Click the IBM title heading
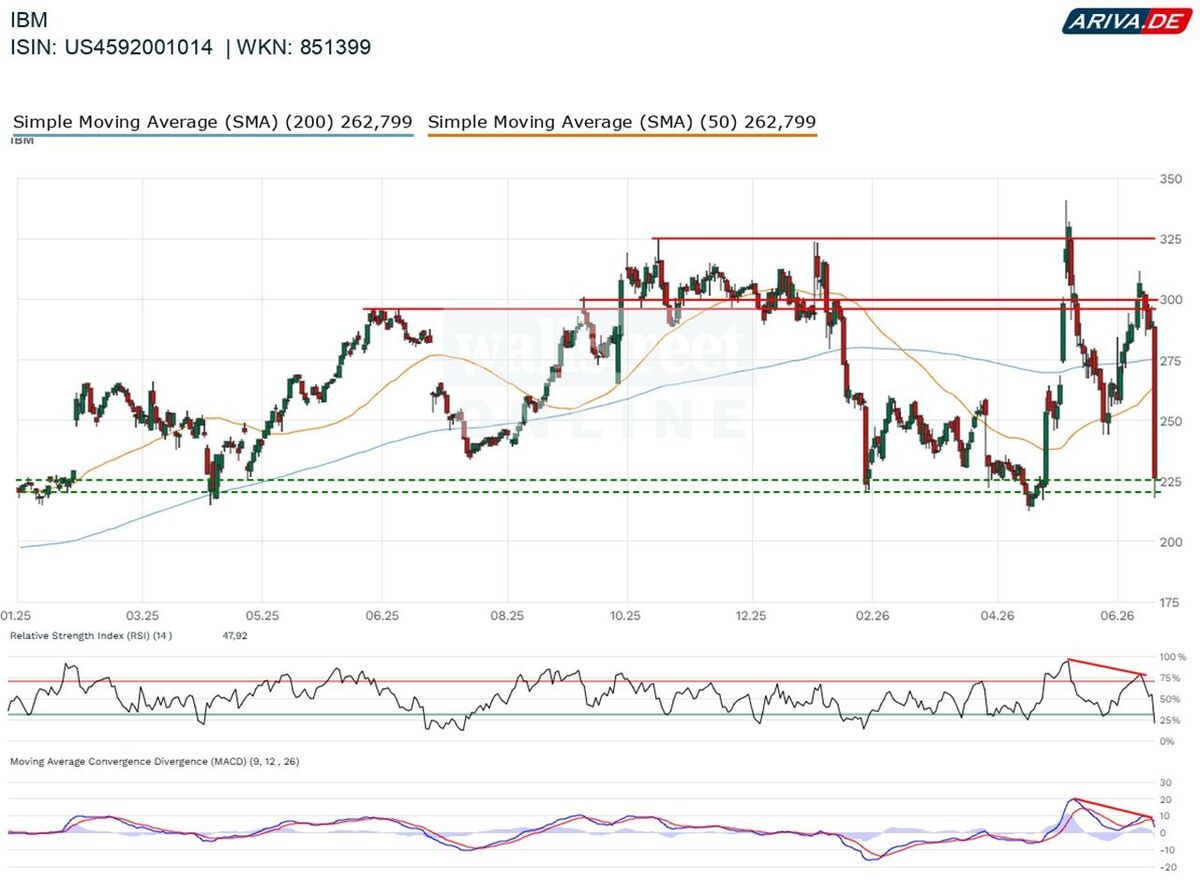The width and height of the screenshot is (1200, 881). click(28, 20)
